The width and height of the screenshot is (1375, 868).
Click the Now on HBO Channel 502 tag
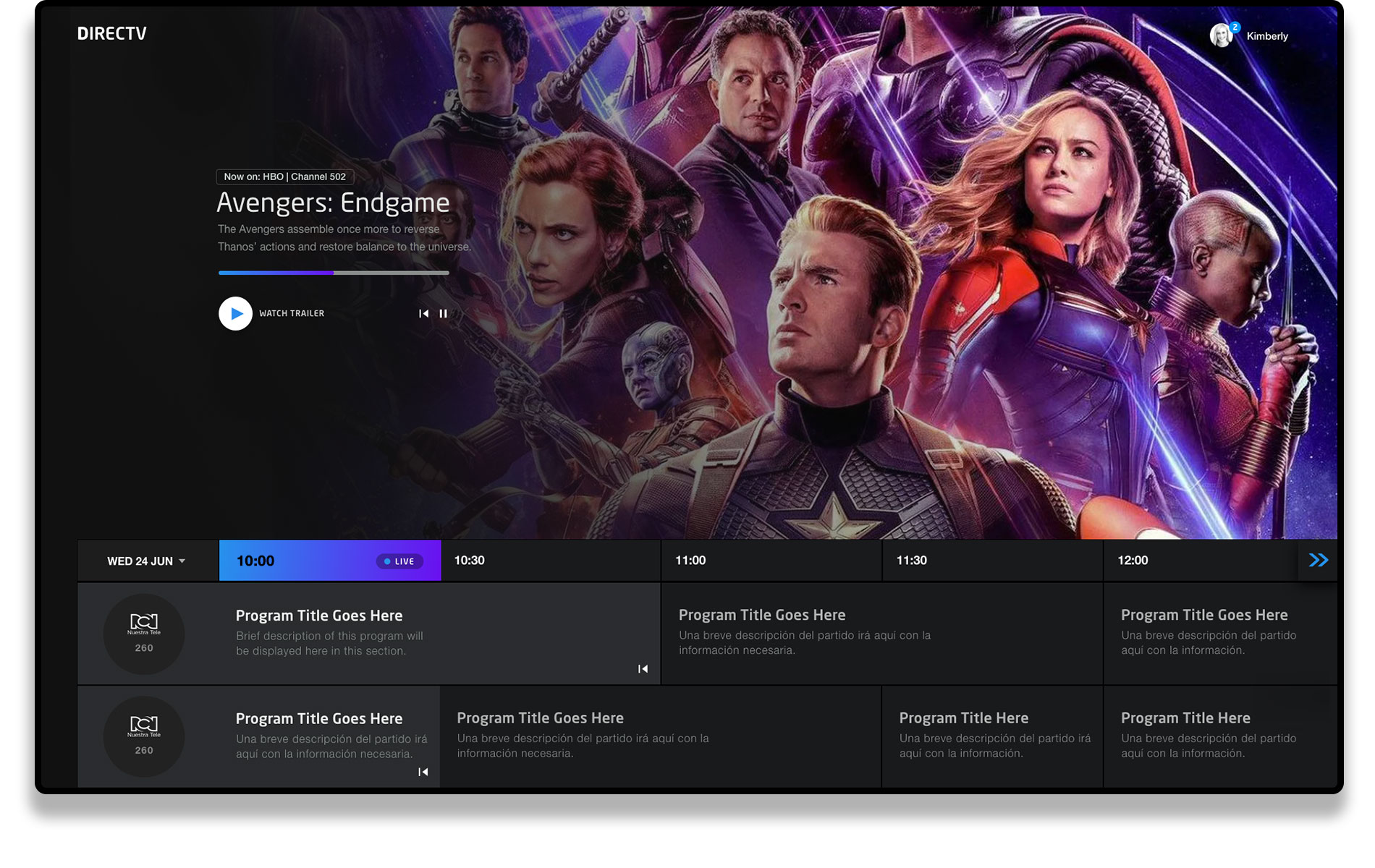(x=284, y=176)
